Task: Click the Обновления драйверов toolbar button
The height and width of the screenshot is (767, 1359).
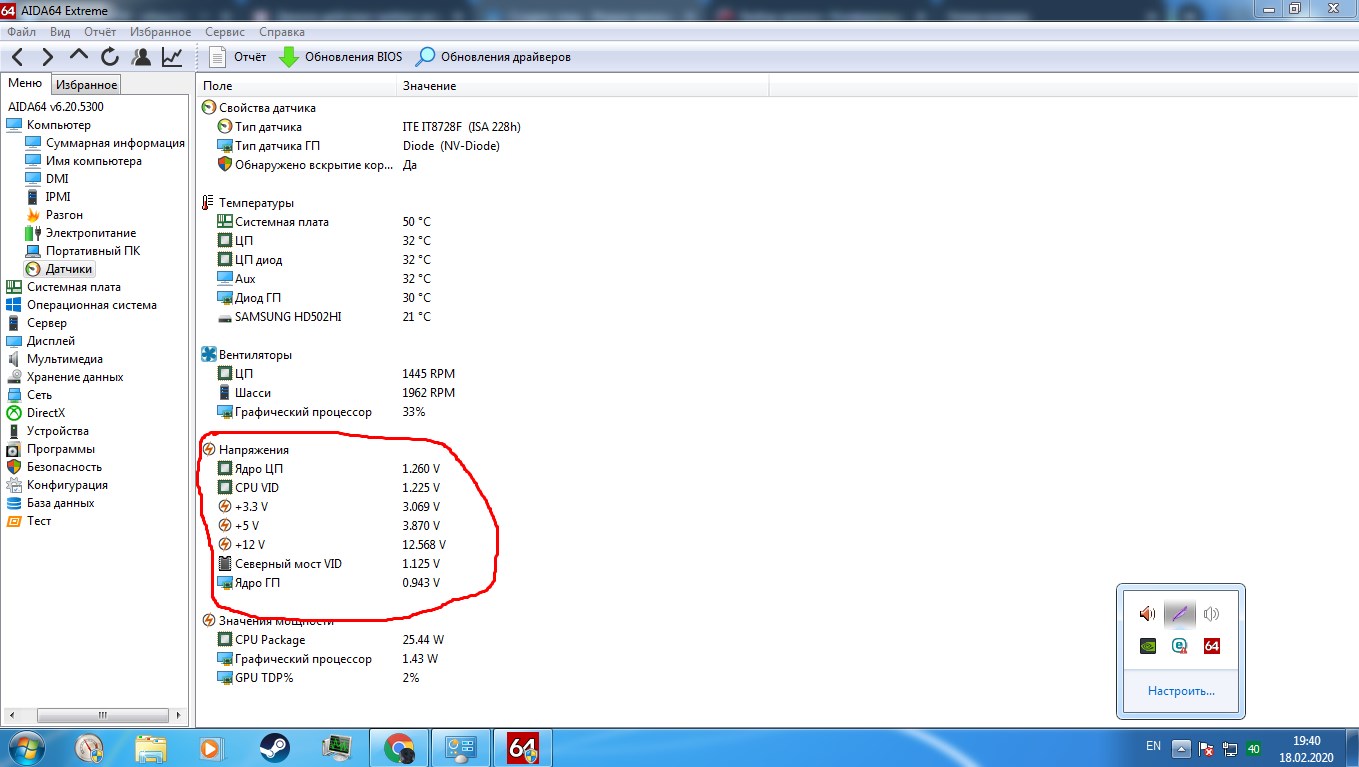Action: click(x=493, y=57)
